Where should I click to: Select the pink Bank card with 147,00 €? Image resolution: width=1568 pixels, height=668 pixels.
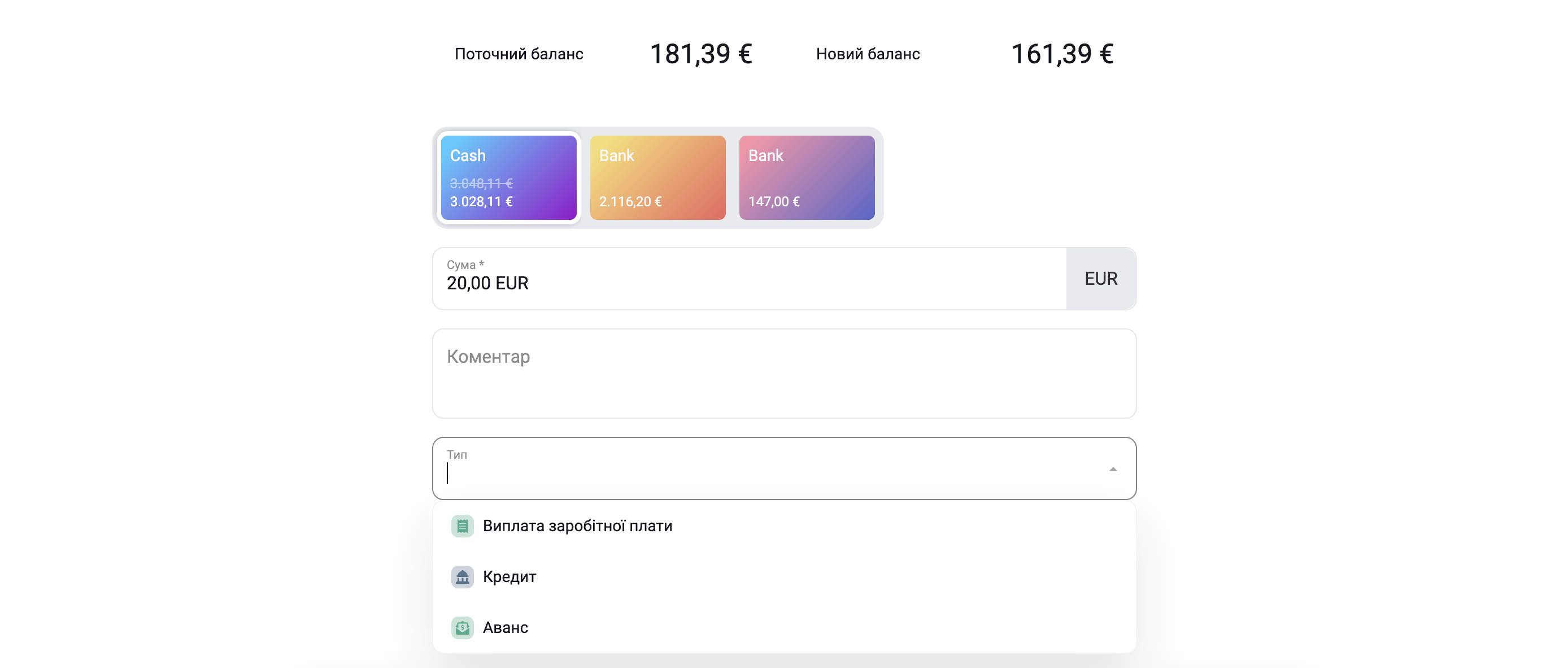[807, 177]
